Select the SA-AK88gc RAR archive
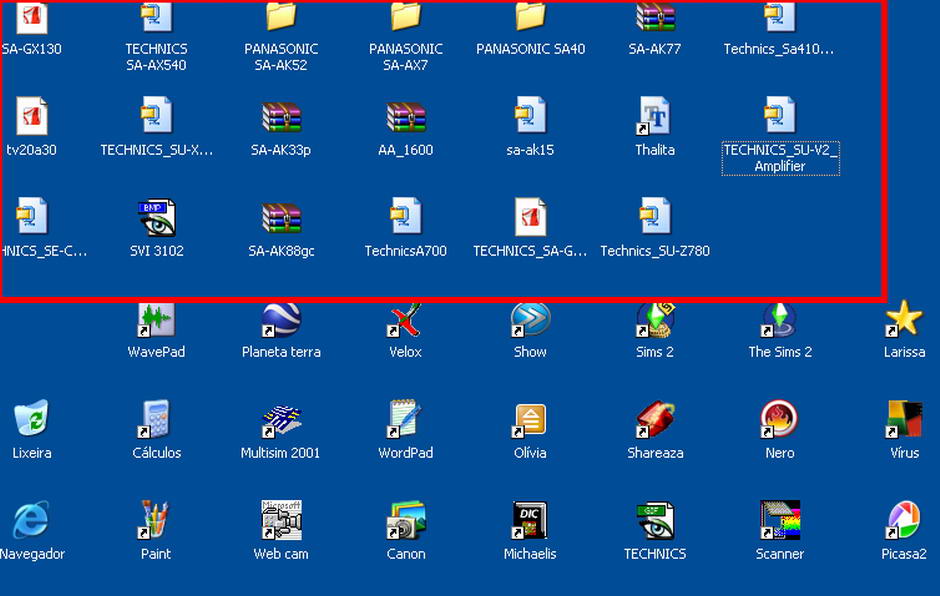Screen dimensions: 940x596 281,217
